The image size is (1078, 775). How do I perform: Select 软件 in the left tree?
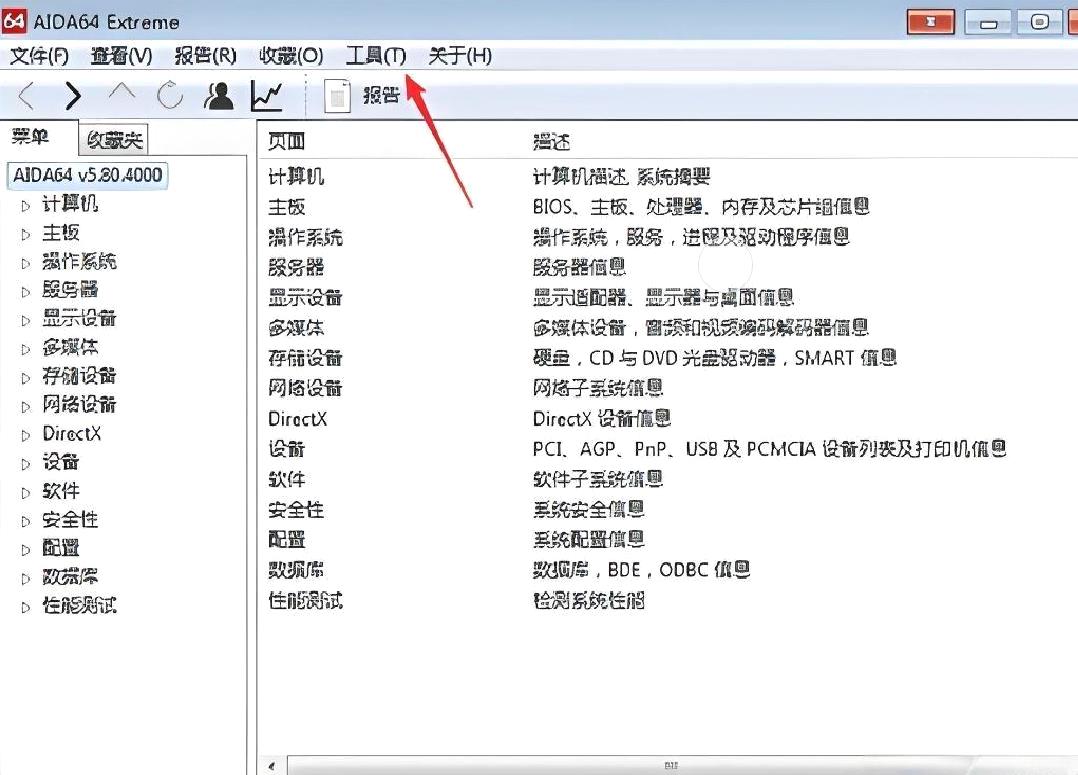point(60,490)
